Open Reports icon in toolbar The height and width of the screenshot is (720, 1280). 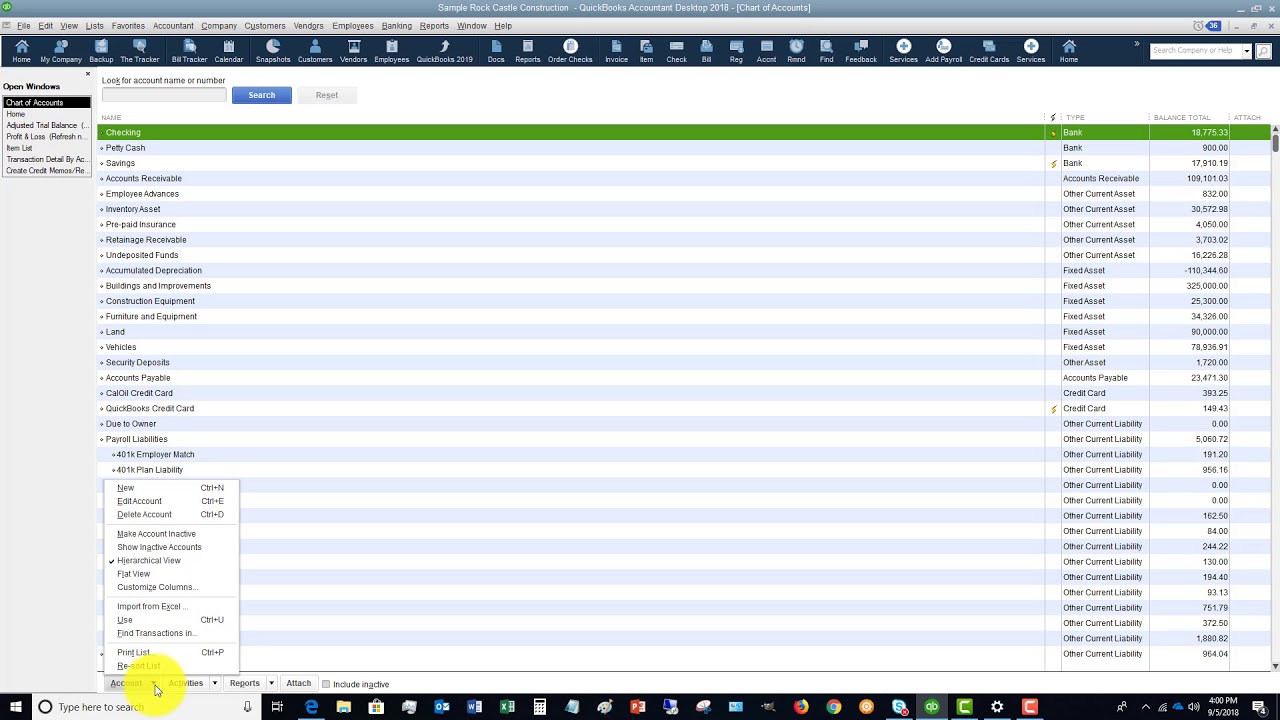click(x=528, y=51)
